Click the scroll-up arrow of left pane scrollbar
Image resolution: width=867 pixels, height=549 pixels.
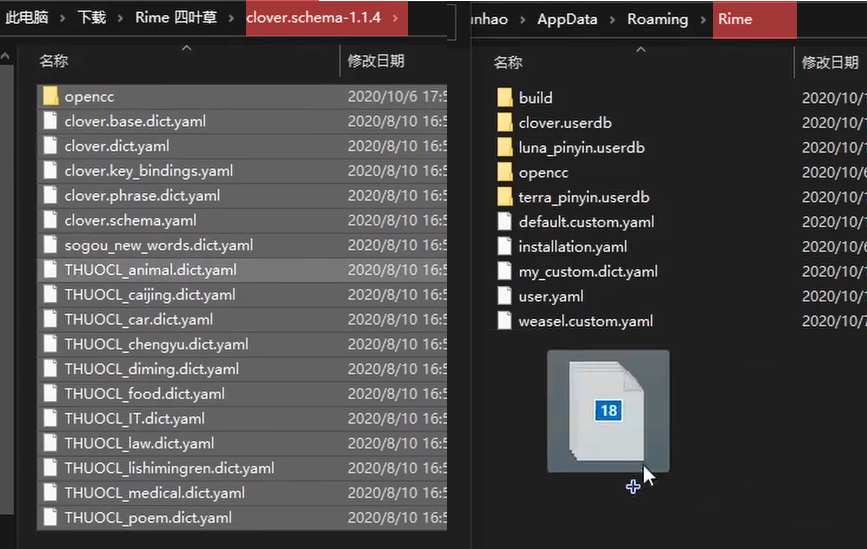click(6, 56)
